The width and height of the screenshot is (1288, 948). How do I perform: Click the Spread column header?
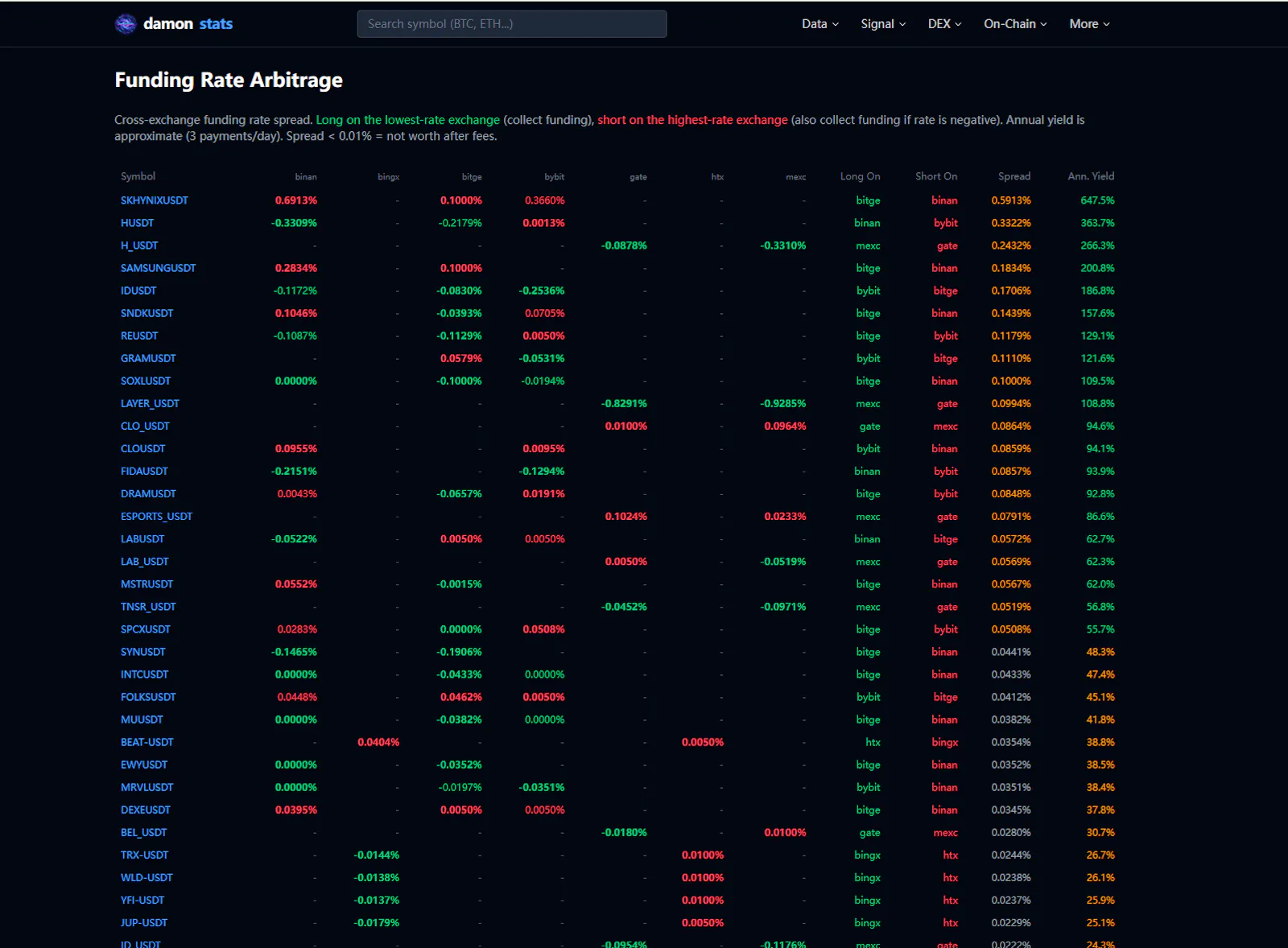[x=1014, y=175]
